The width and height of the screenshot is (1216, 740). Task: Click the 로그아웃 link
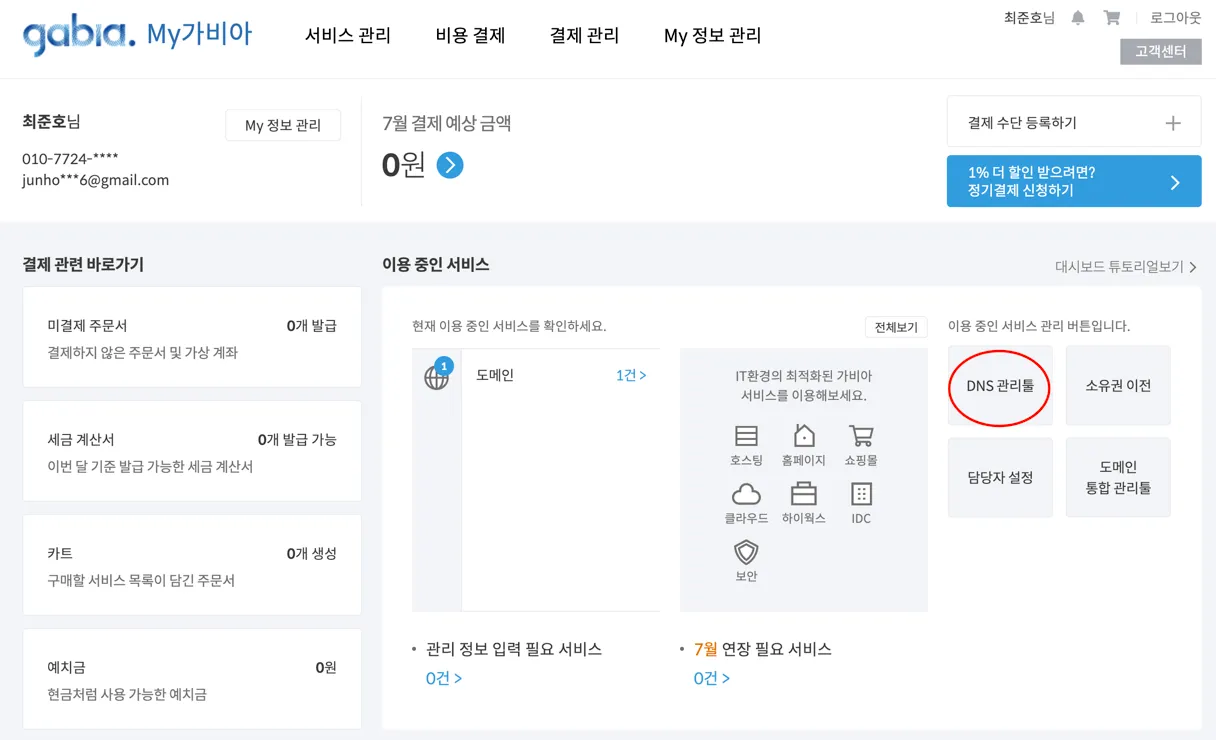pos(1175,18)
